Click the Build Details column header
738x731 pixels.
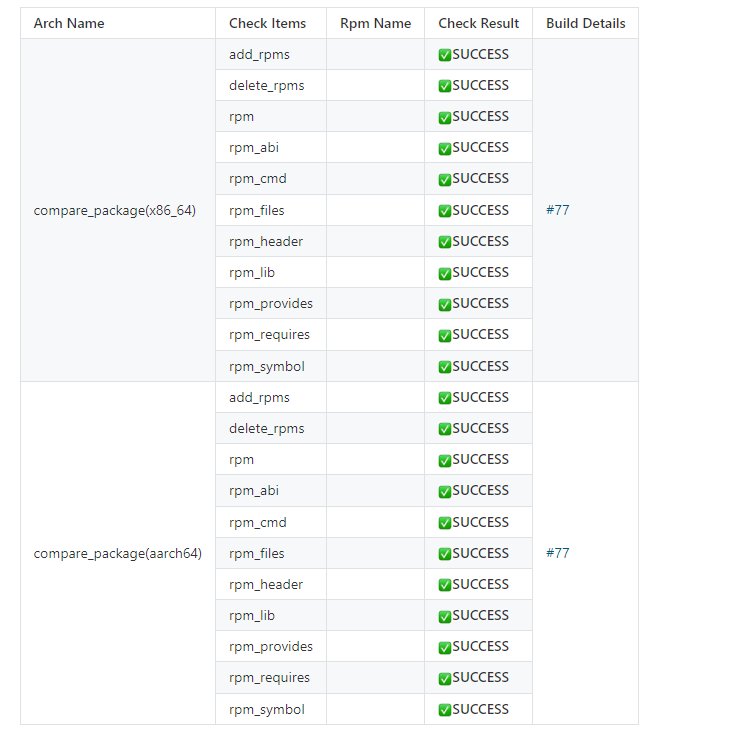pos(585,23)
